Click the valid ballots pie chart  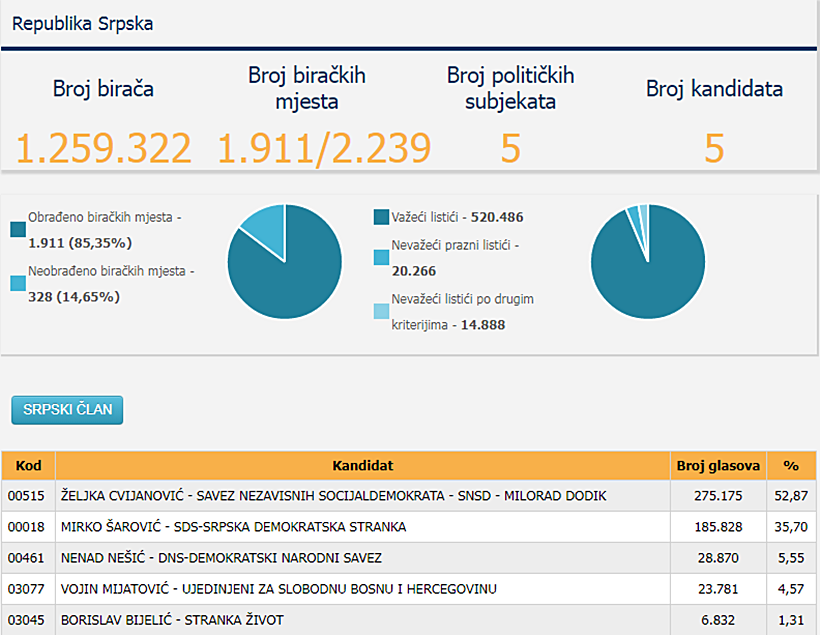coord(648,261)
